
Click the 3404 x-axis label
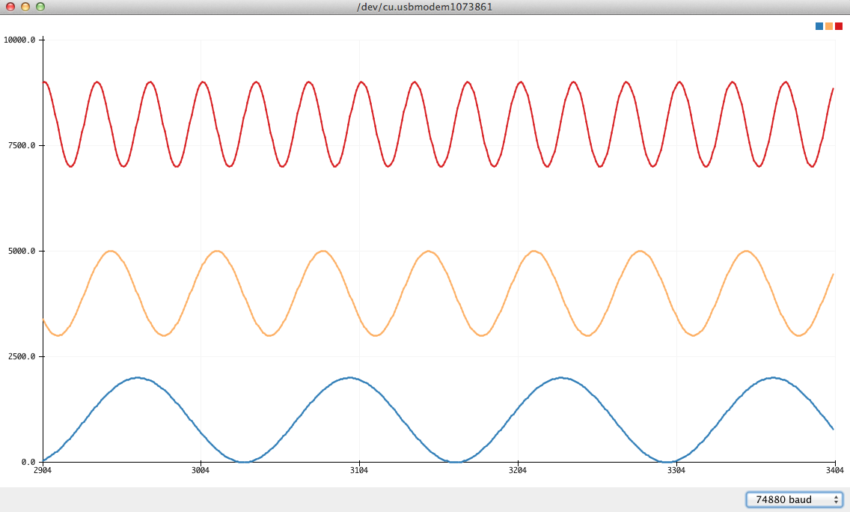[835, 470]
